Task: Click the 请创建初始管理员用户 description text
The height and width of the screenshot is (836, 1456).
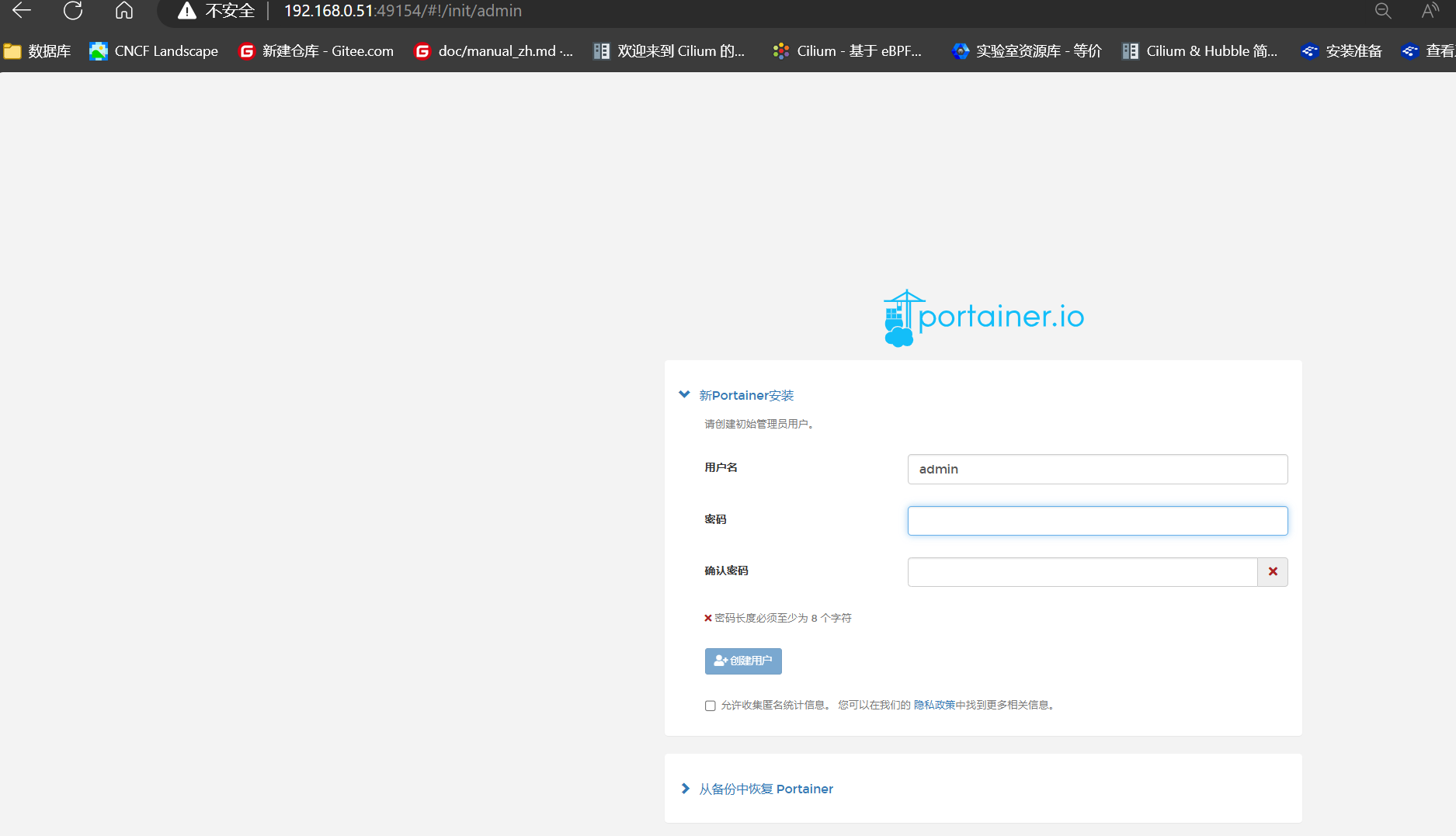Action: tap(759, 425)
